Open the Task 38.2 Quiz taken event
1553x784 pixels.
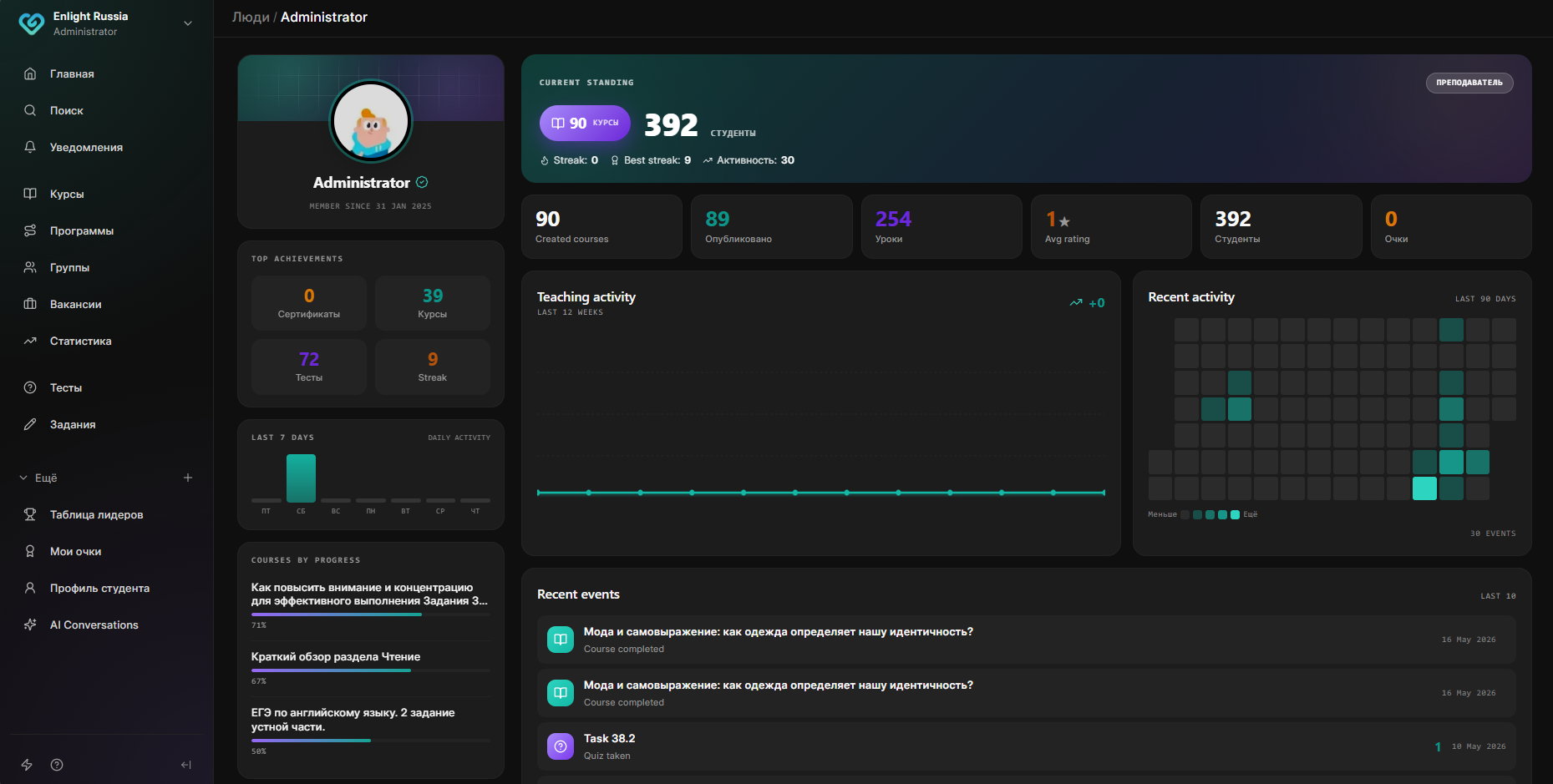1026,746
